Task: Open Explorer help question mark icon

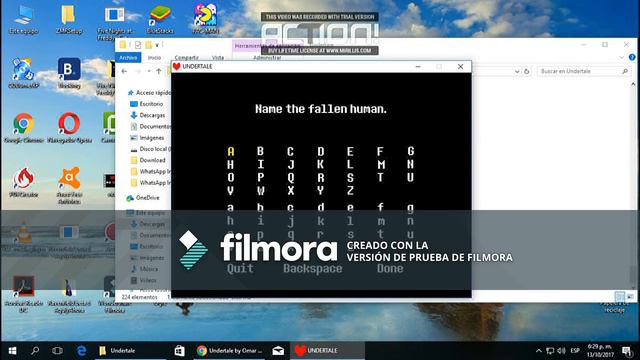Action: [x=632, y=58]
